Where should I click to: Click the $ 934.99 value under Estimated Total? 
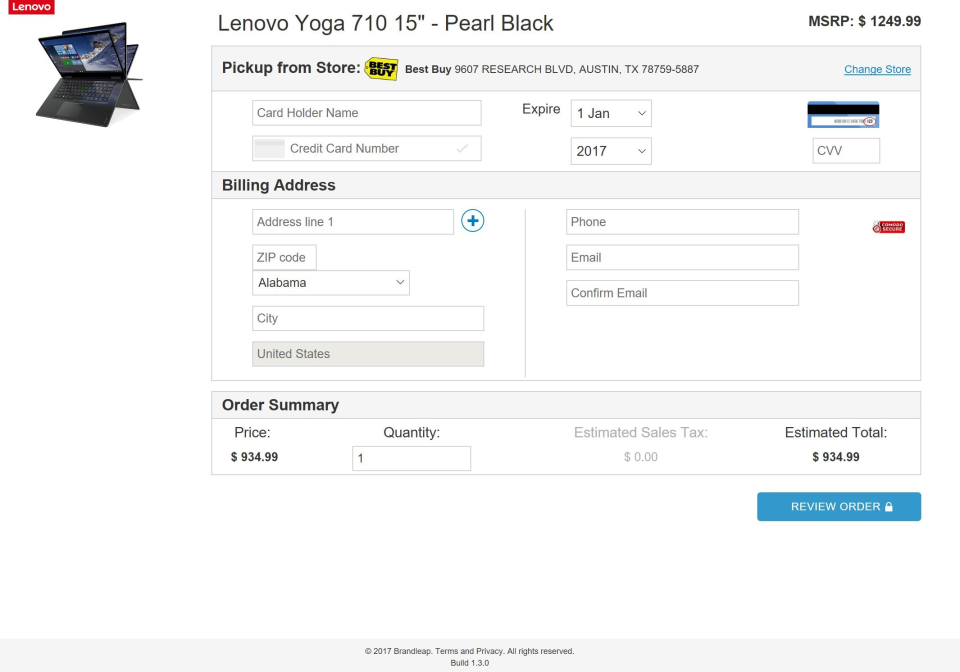tap(836, 457)
